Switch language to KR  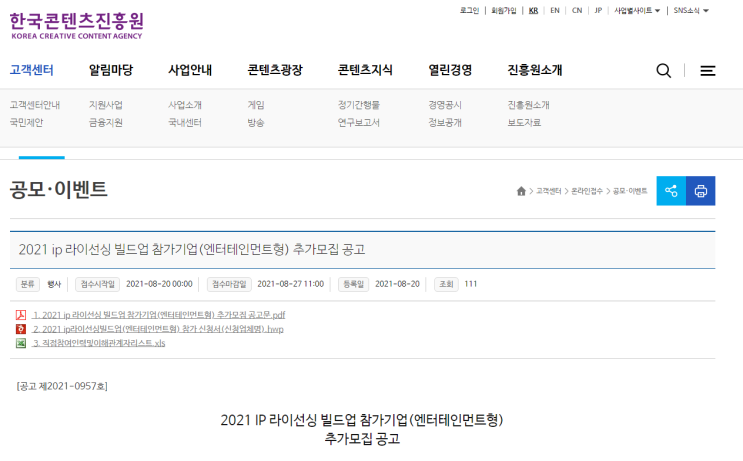click(534, 10)
